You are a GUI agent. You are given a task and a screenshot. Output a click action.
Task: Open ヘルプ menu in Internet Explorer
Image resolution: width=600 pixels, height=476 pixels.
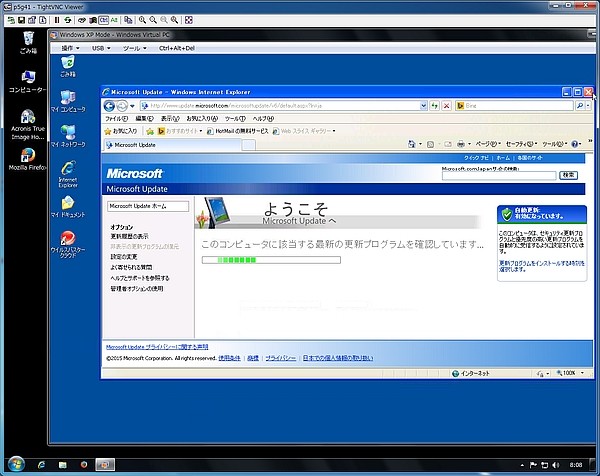(x=263, y=119)
